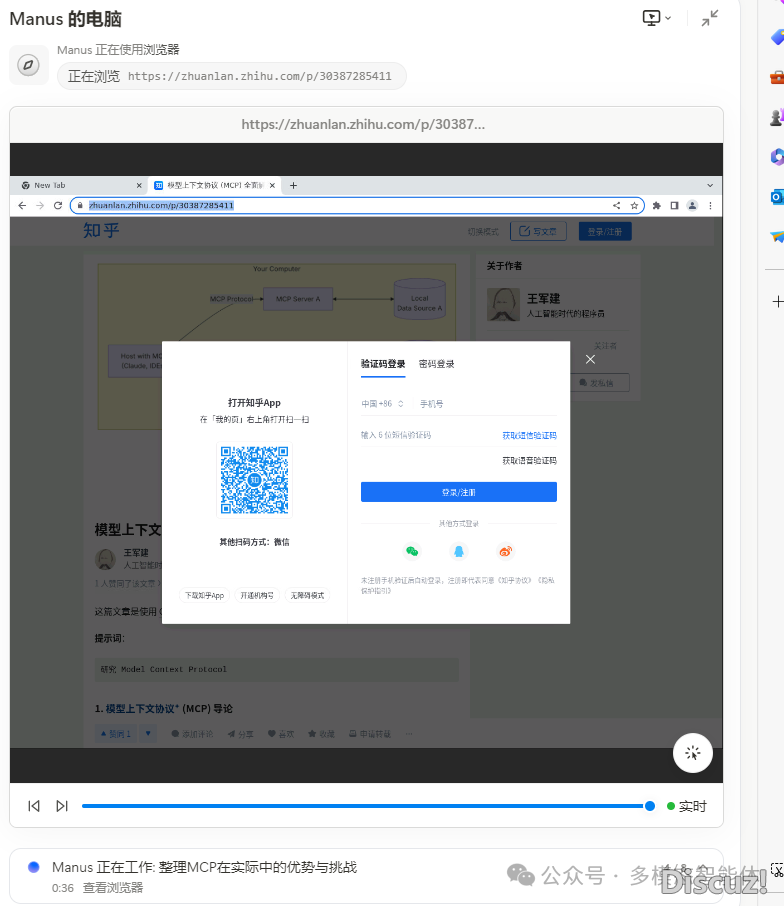Switch to the 密码登录 tab
Screen dimensions: 784x906
tap(437, 364)
